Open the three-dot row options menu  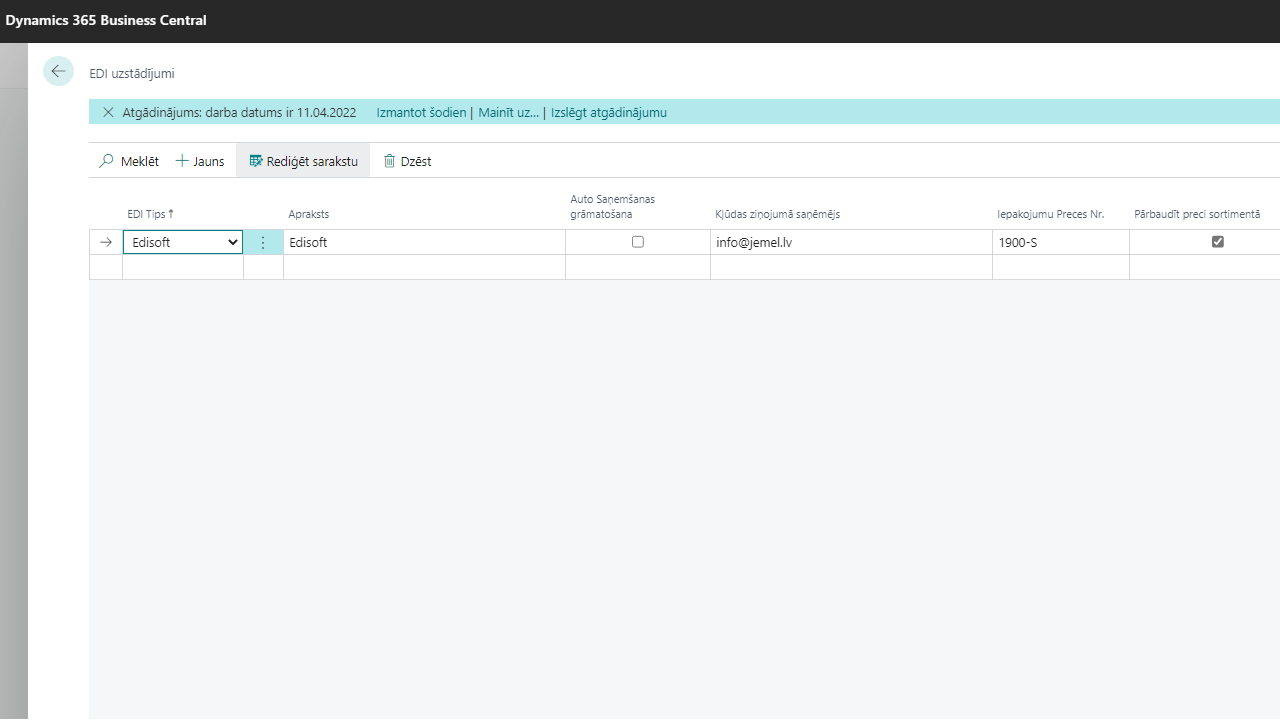(x=263, y=242)
